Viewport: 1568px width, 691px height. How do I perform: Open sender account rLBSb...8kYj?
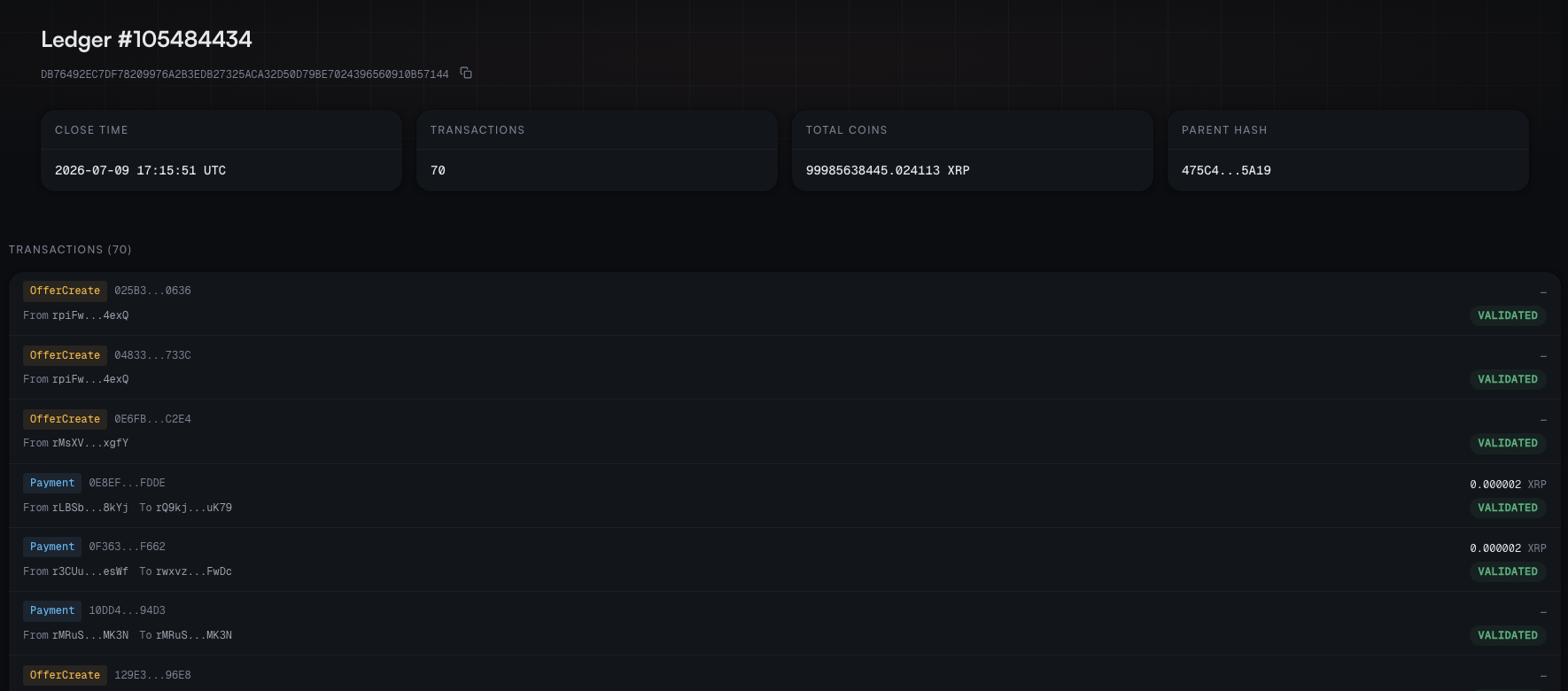90,508
